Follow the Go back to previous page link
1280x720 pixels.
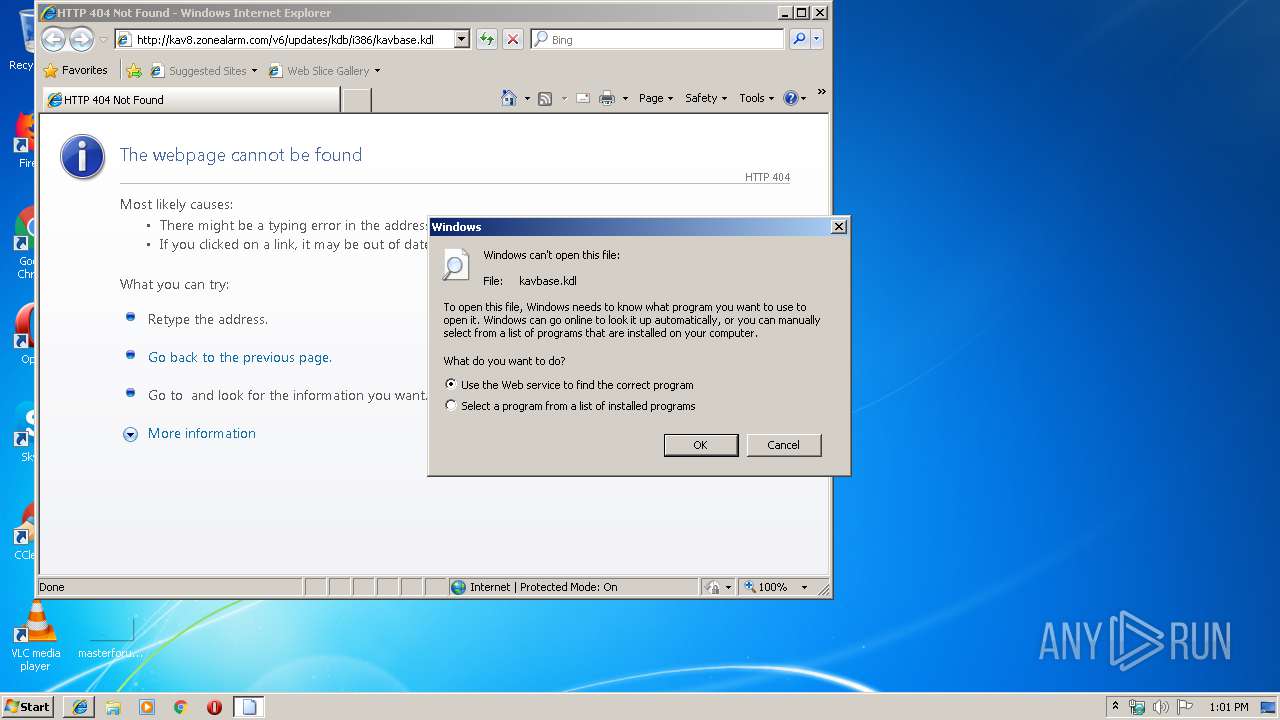[240, 358]
